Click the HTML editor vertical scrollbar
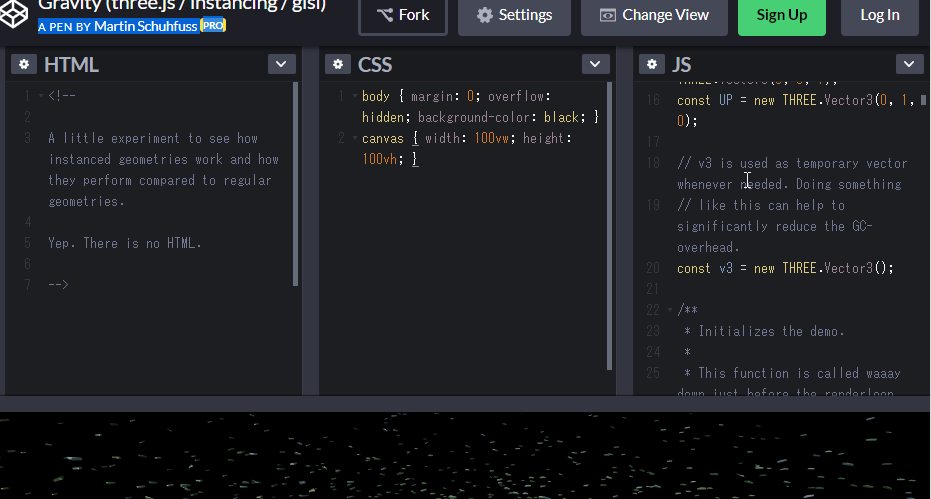Viewport: 931px width, 499px height. (x=296, y=184)
